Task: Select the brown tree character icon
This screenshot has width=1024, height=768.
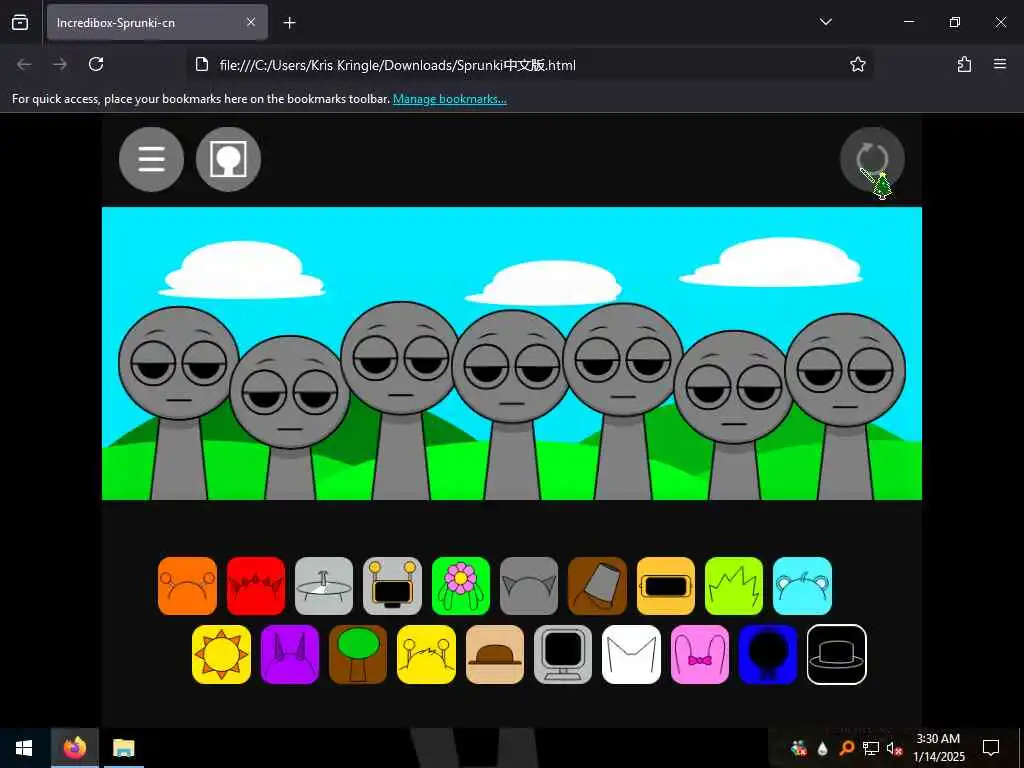Action: tap(358, 654)
